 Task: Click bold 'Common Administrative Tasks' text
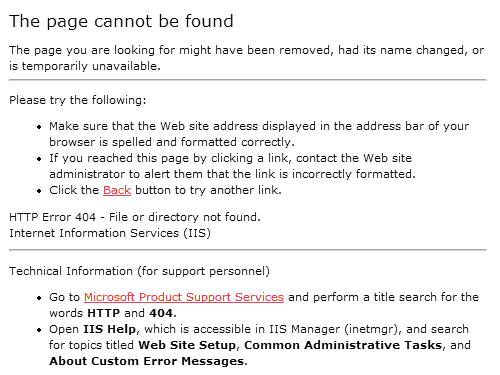click(343, 345)
